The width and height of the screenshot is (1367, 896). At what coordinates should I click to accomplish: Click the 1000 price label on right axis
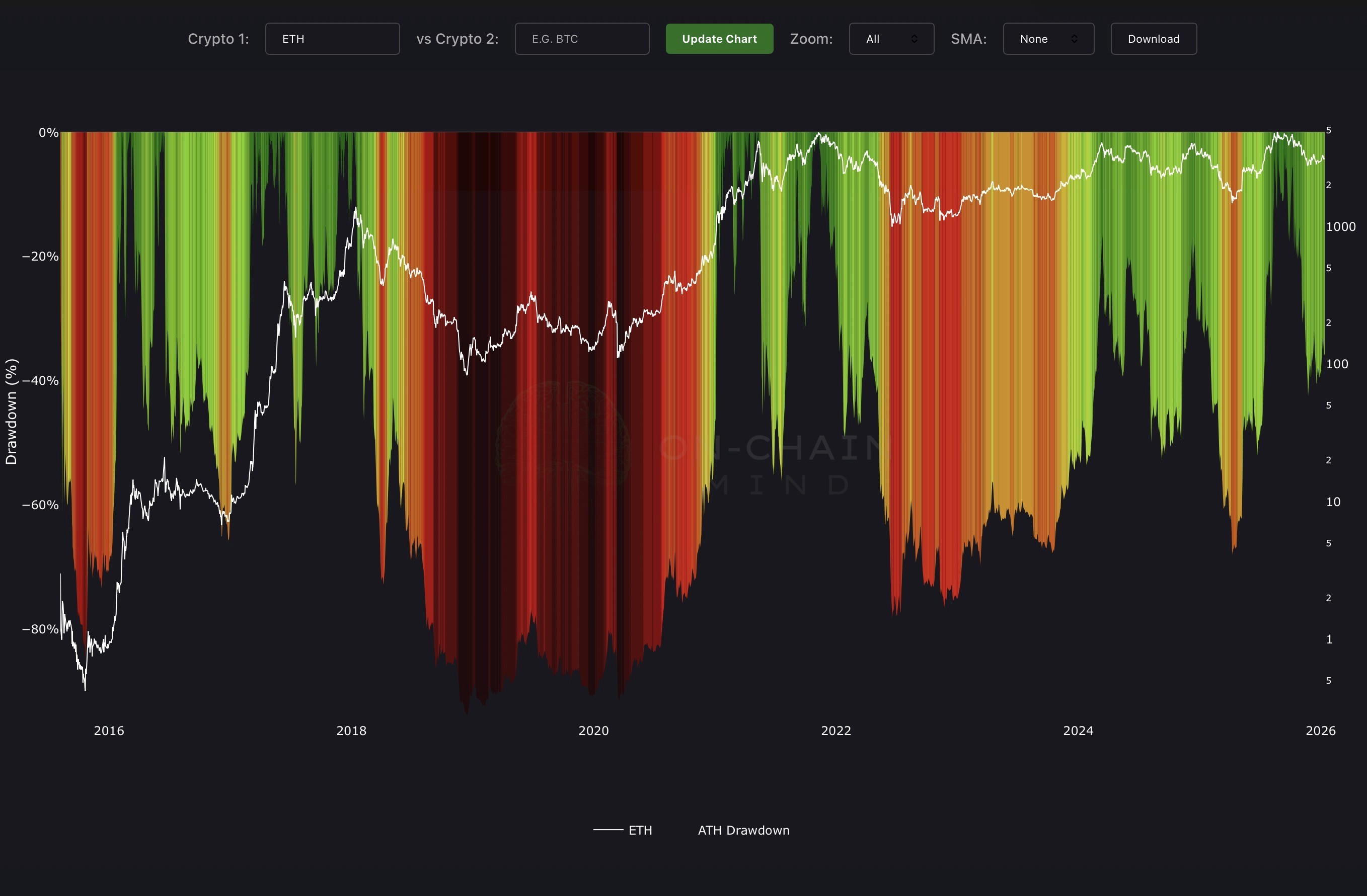[x=1341, y=227]
